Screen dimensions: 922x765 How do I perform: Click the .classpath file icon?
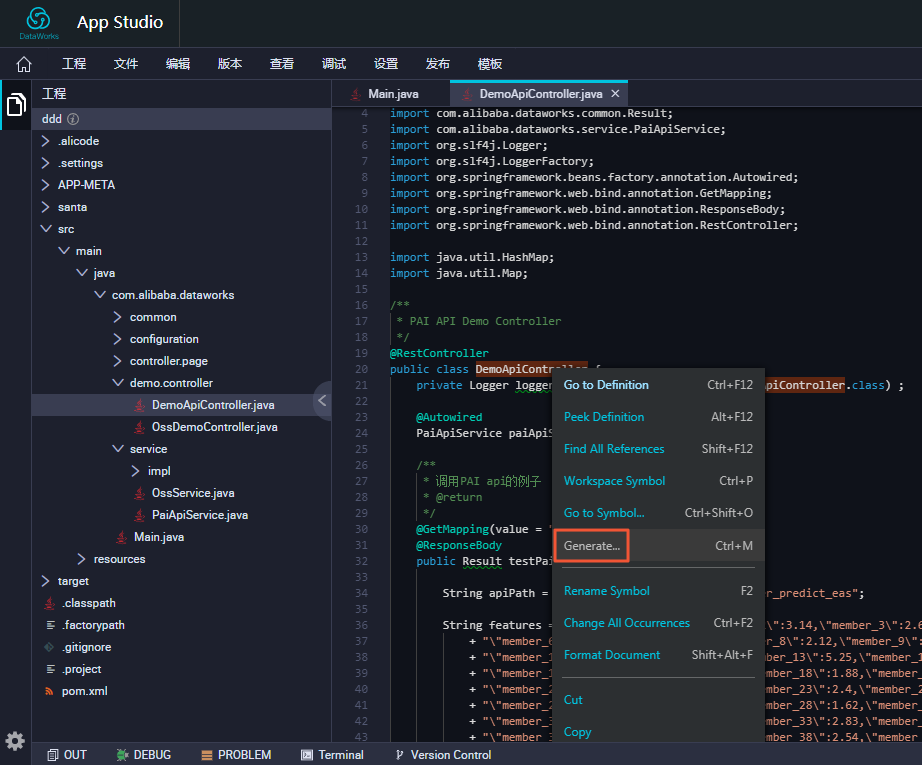coord(50,603)
